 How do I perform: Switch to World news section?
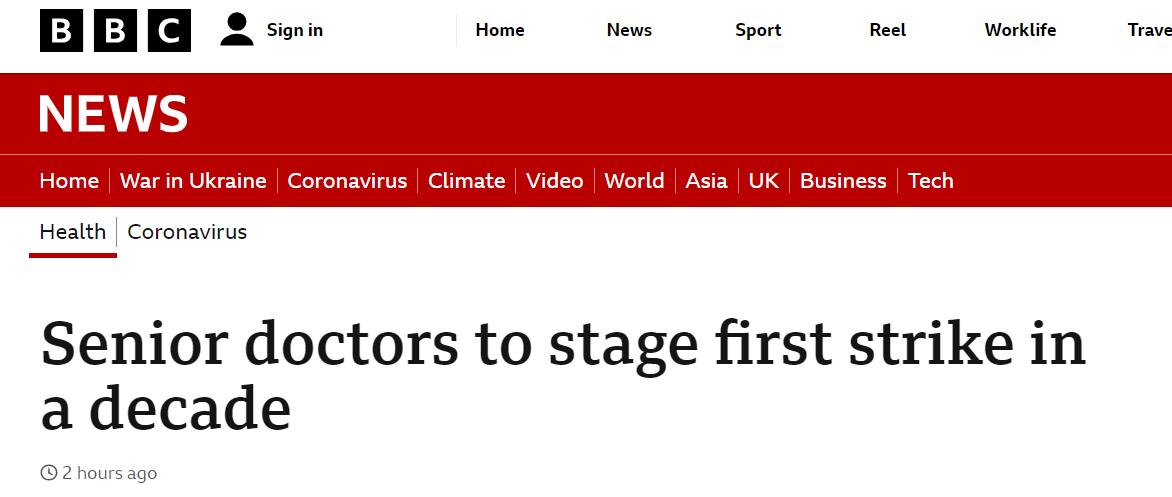[634, 181]
